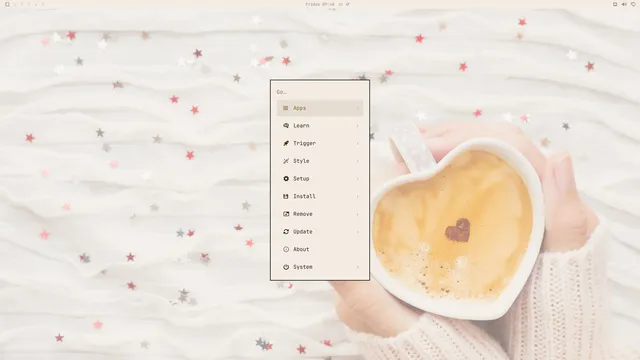Click the Apps grid icon
The width and height of the screenshot is (640, 360).
(286, 108)
